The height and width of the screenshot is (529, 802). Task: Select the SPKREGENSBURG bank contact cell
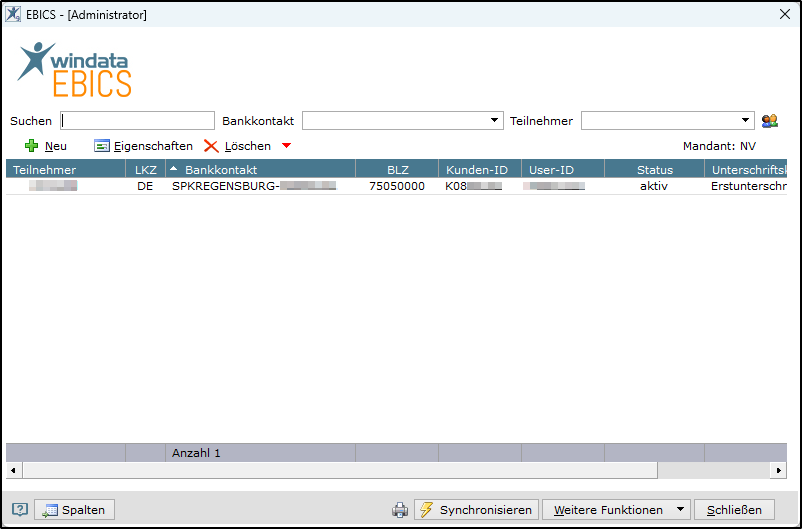[x=260, y=186]
